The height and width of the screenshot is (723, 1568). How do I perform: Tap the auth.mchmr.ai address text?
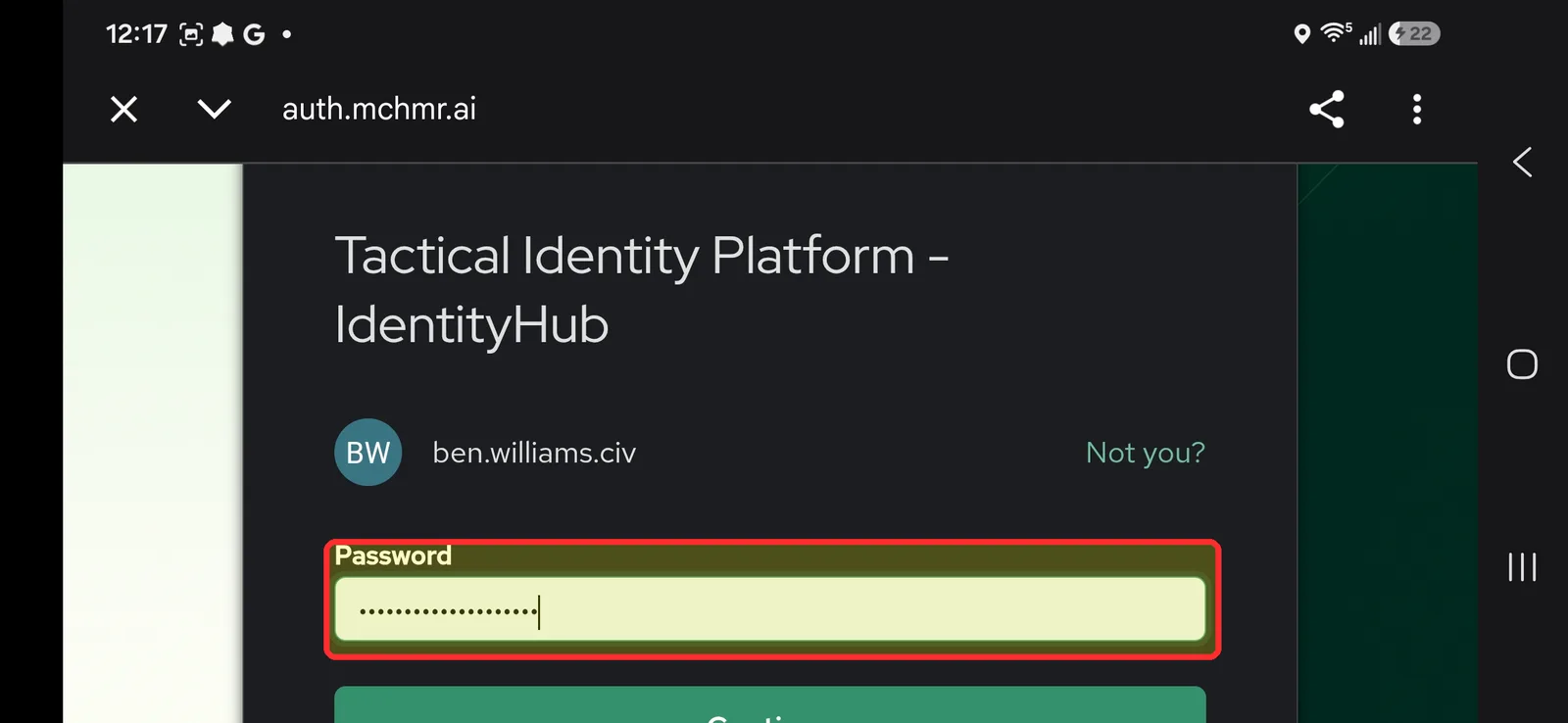[379, 109]
